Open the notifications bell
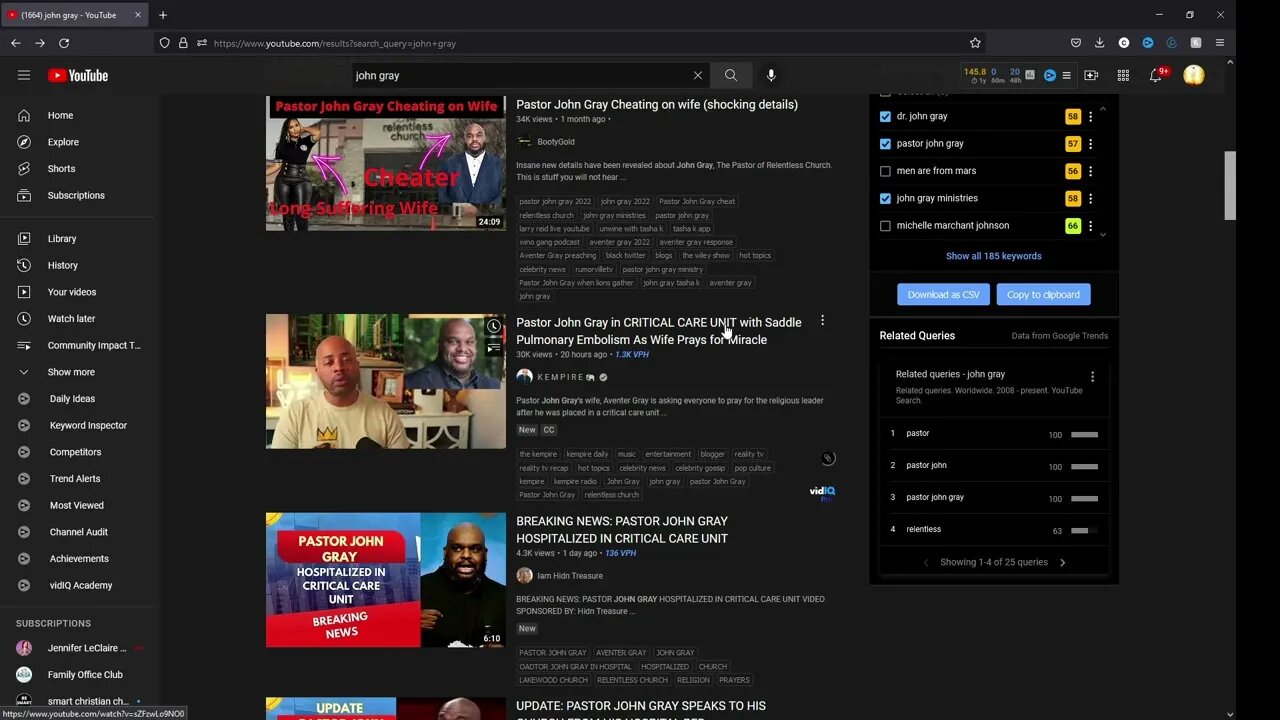The height and width of the screenshot is (720, 1280). tap(1156, 75)
